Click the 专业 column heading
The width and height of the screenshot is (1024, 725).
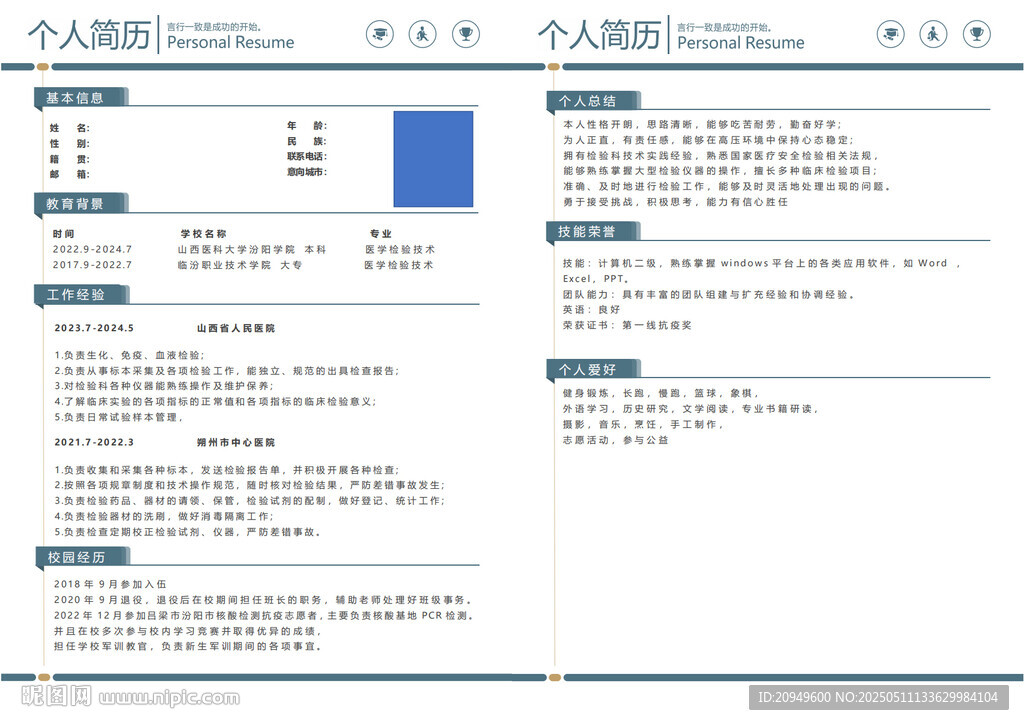(x=381, y=234)
